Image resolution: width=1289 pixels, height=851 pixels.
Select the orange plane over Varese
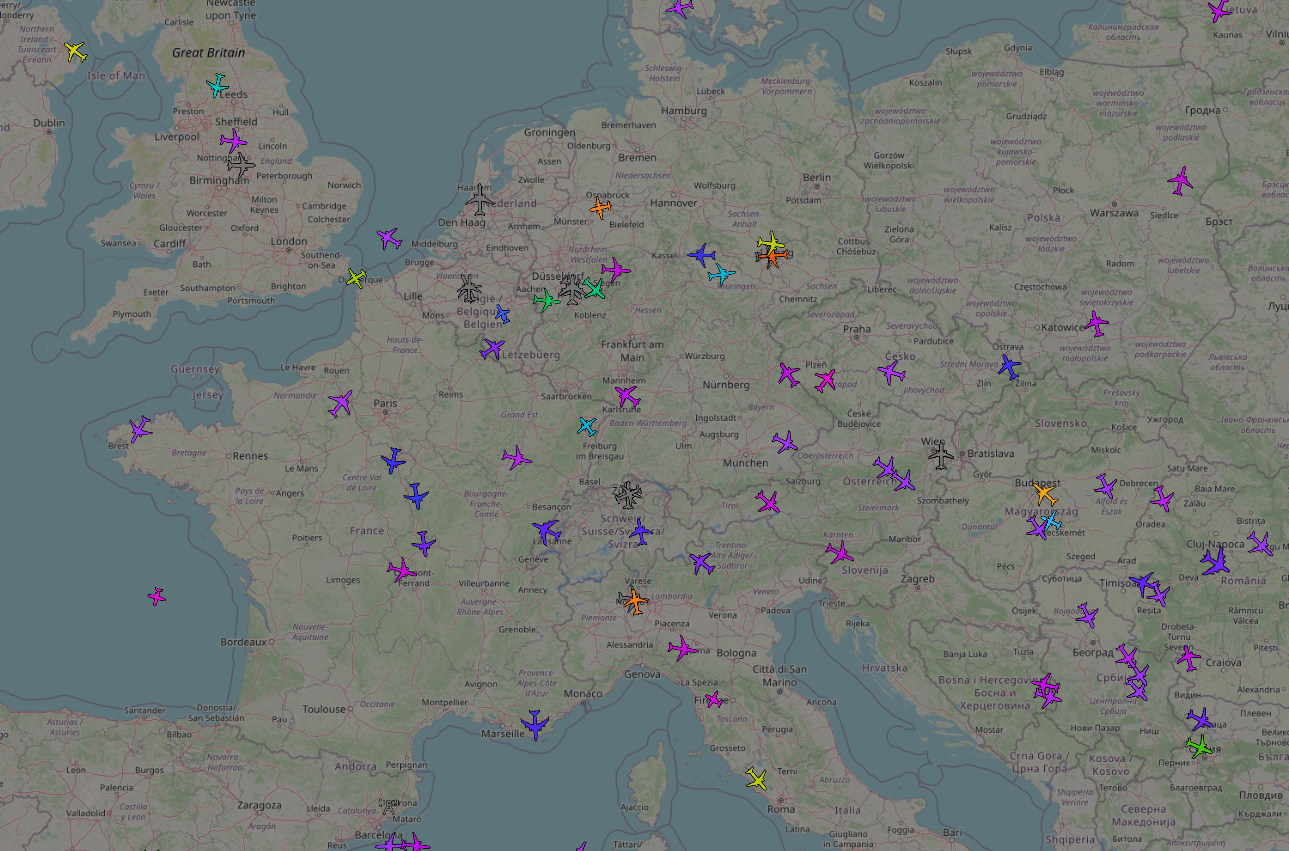click(634, 602)
